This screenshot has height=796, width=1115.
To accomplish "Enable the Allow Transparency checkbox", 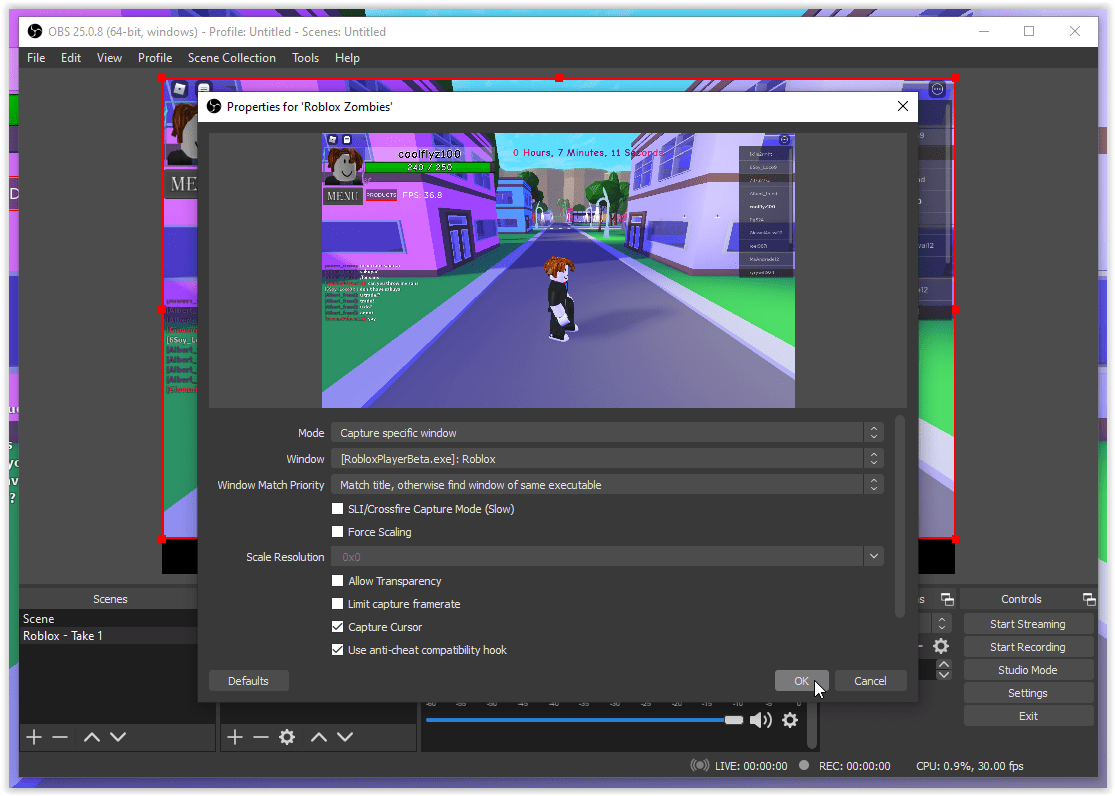I will (x=338, y=580).
